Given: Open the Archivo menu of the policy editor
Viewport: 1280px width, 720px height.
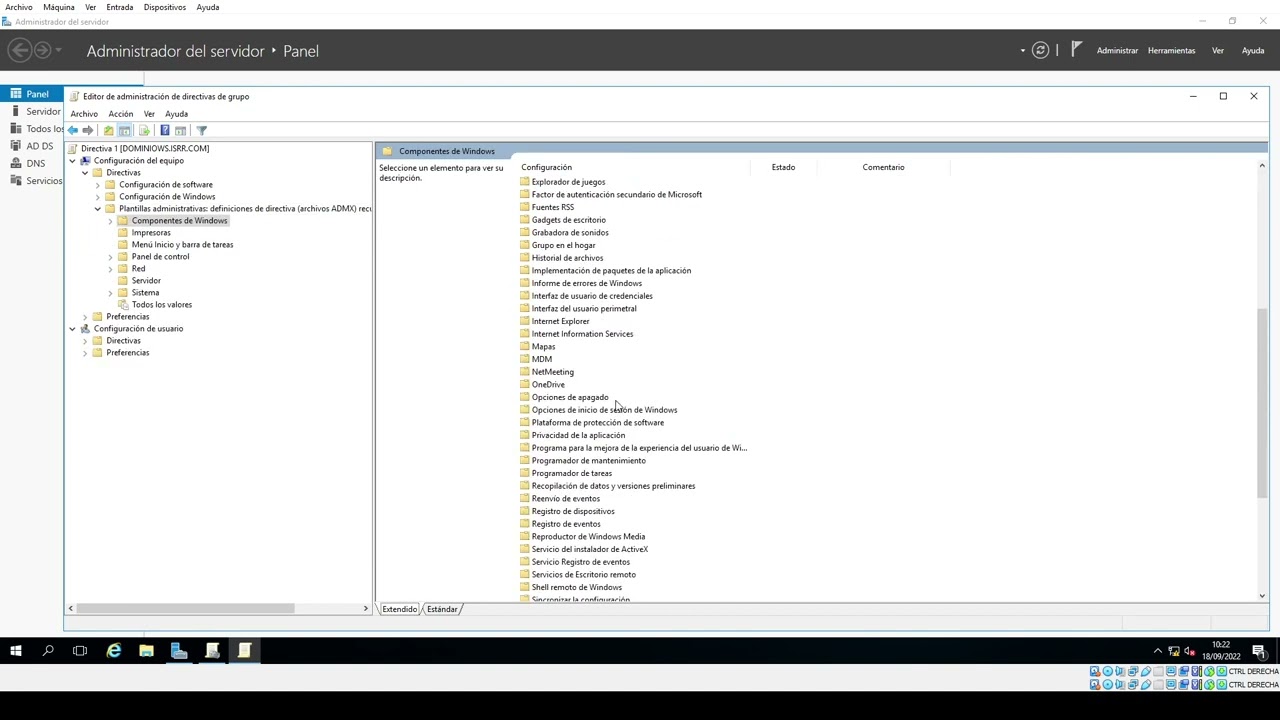Looking at the screenshot, I should click(x=84, y=114).
